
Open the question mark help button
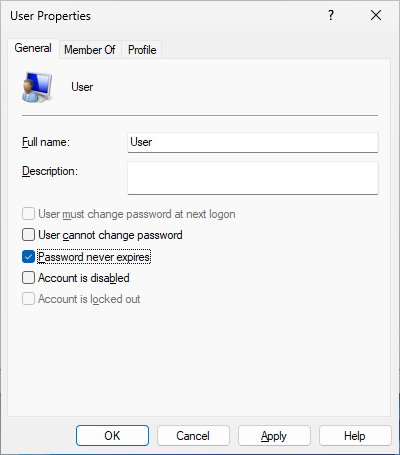coord(331,15)
